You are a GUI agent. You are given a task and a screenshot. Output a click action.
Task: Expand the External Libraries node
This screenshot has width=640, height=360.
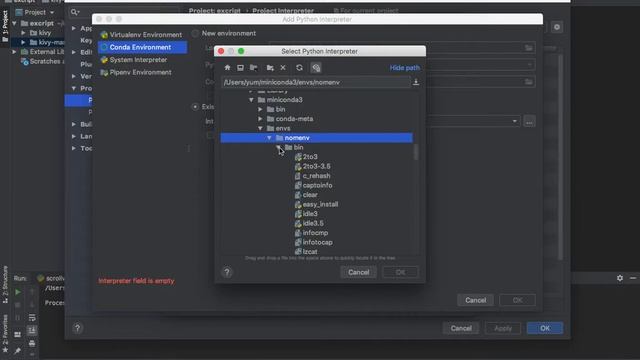(15, 52)
